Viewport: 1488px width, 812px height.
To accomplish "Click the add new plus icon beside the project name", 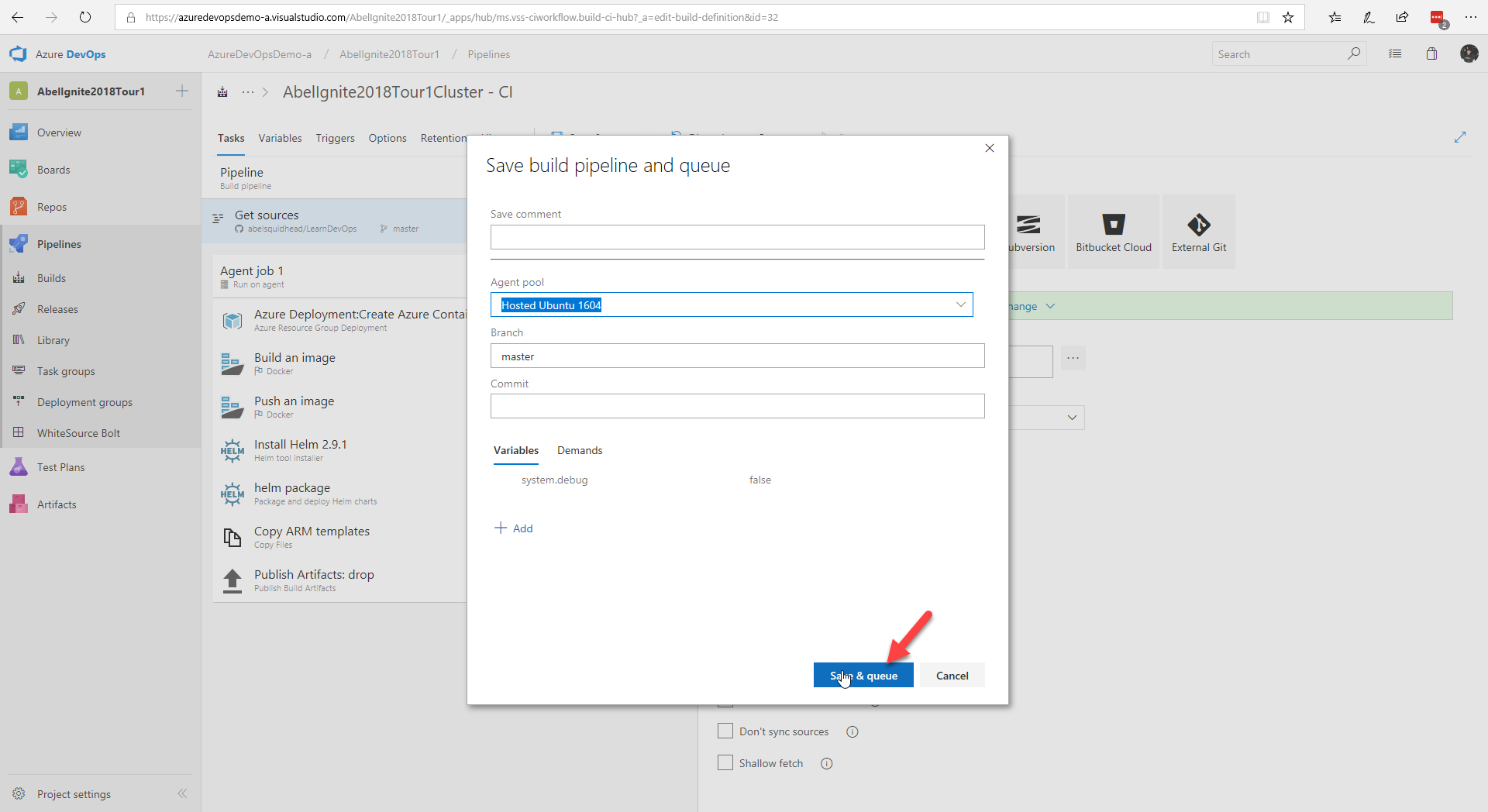I will (182, 91).
